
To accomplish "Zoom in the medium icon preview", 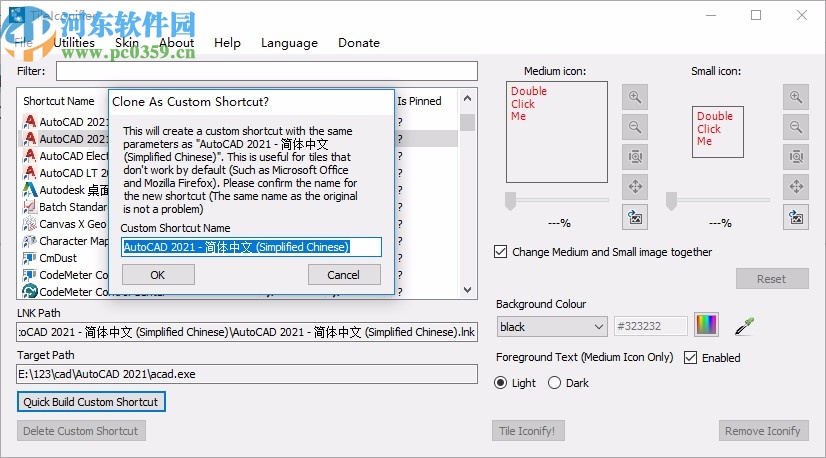I will (x=635, y=97).
